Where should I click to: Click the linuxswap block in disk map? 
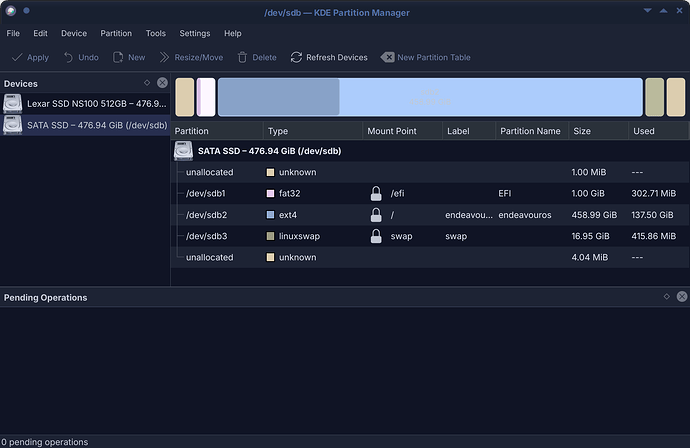pos(654,97)
